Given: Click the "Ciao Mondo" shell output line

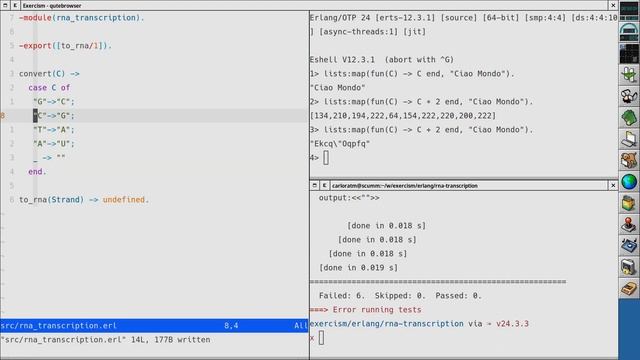Looking at the screenshot, I should (338, 88).
